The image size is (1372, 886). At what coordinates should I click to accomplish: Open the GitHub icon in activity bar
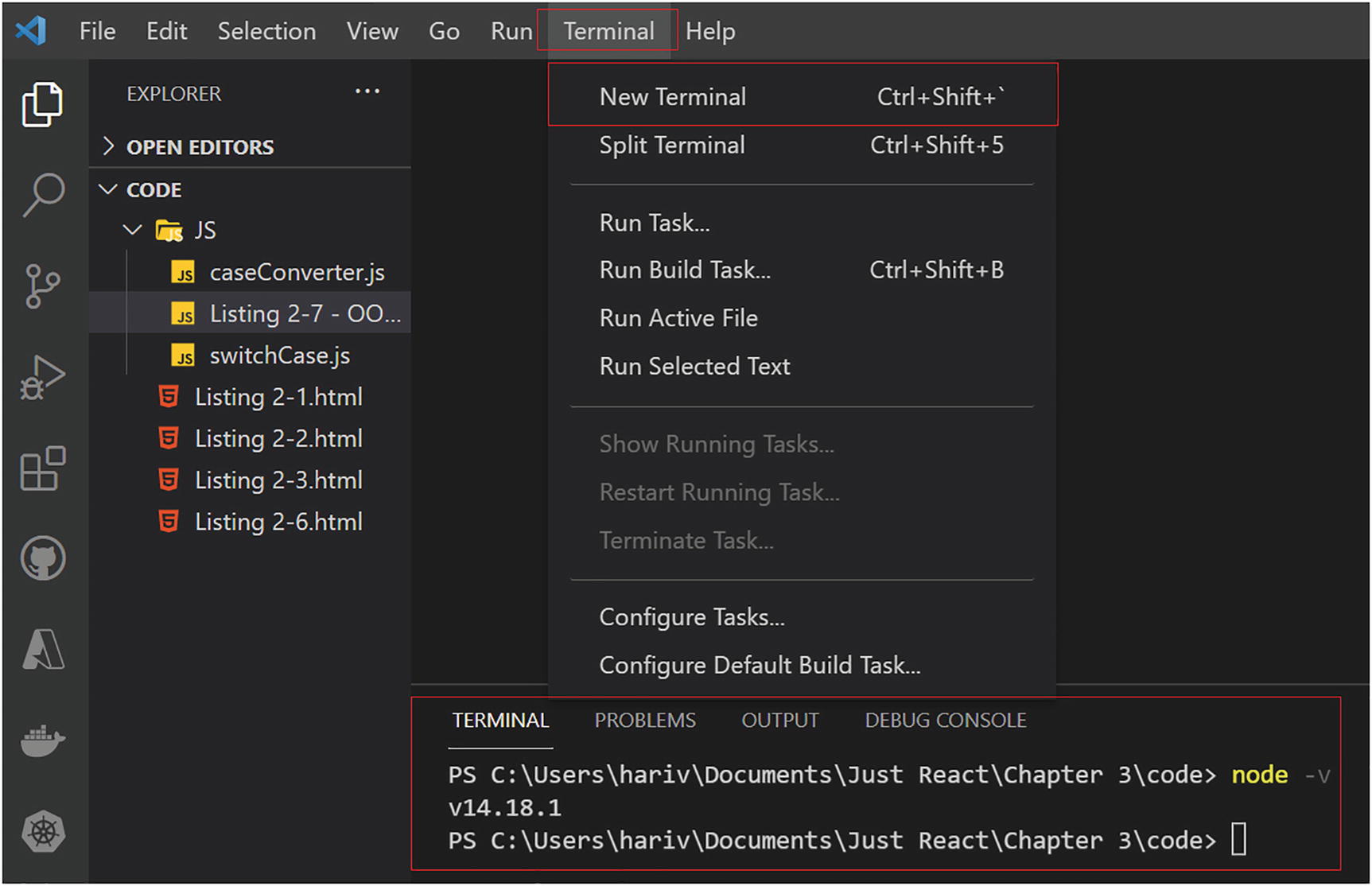pyautogui.click(x=42, y=558)
